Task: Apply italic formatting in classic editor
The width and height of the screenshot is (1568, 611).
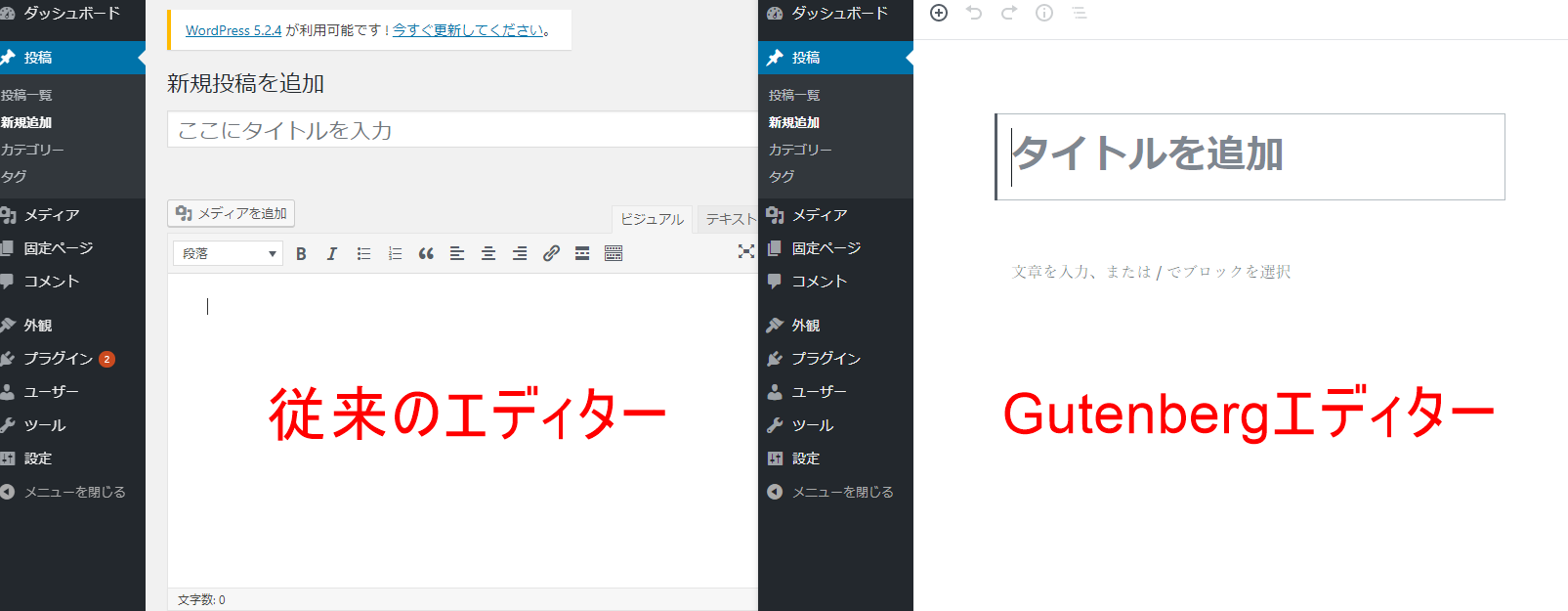Action: click(332, 254)
